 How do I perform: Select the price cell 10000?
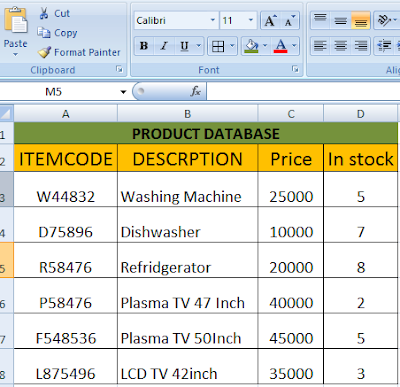click(x=291, y=225)
